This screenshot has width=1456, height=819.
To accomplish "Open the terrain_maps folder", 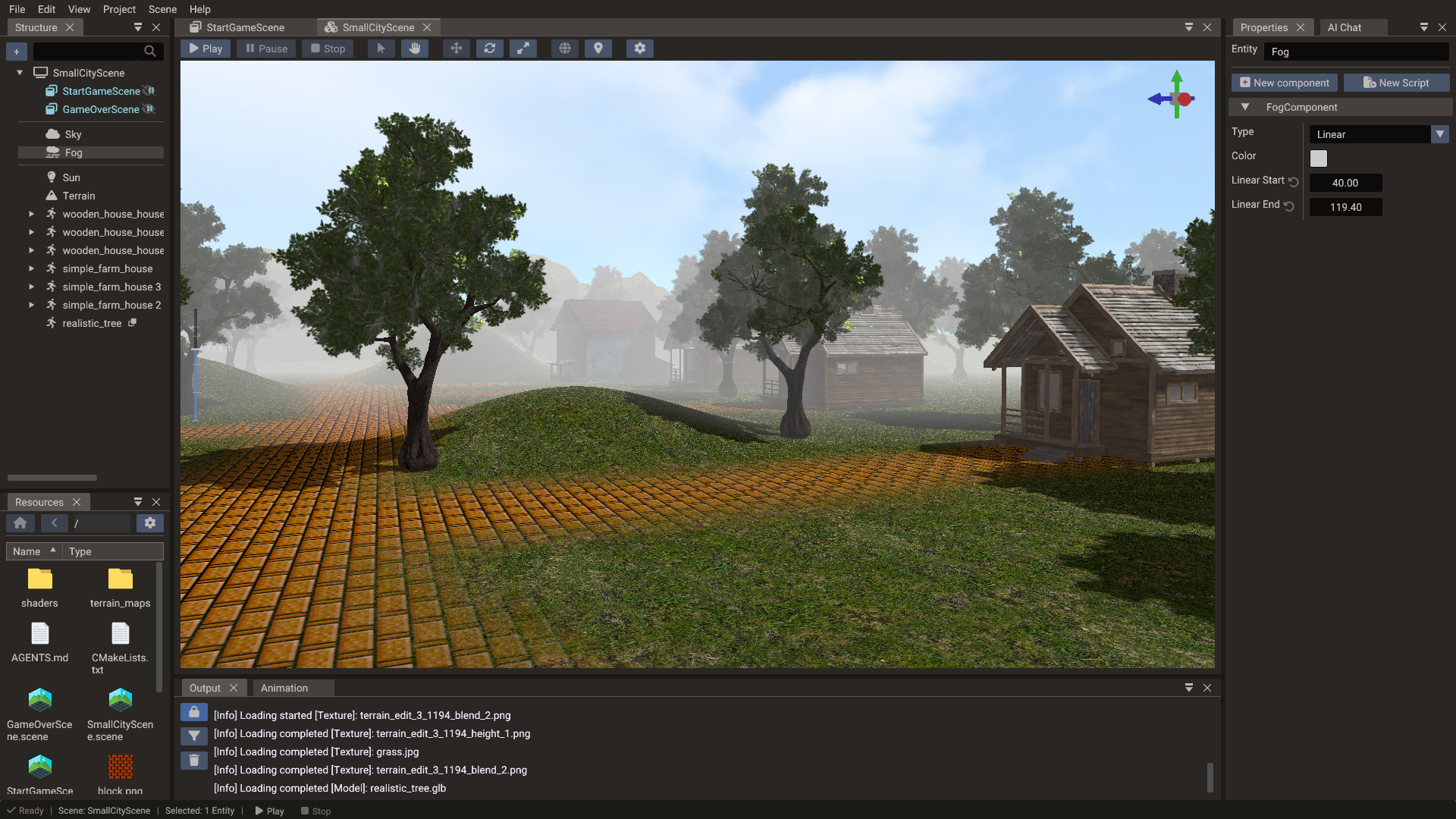I will [120, 588].
